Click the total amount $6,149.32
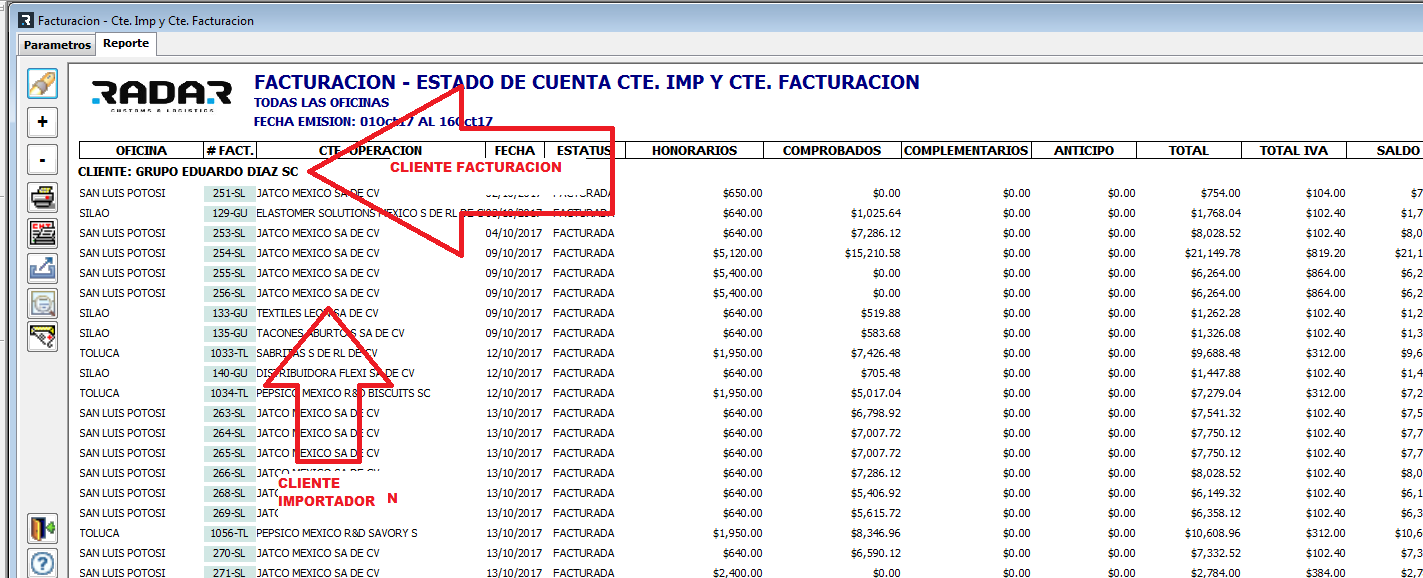The image size is (1423, 578). tap(1214, 493)
